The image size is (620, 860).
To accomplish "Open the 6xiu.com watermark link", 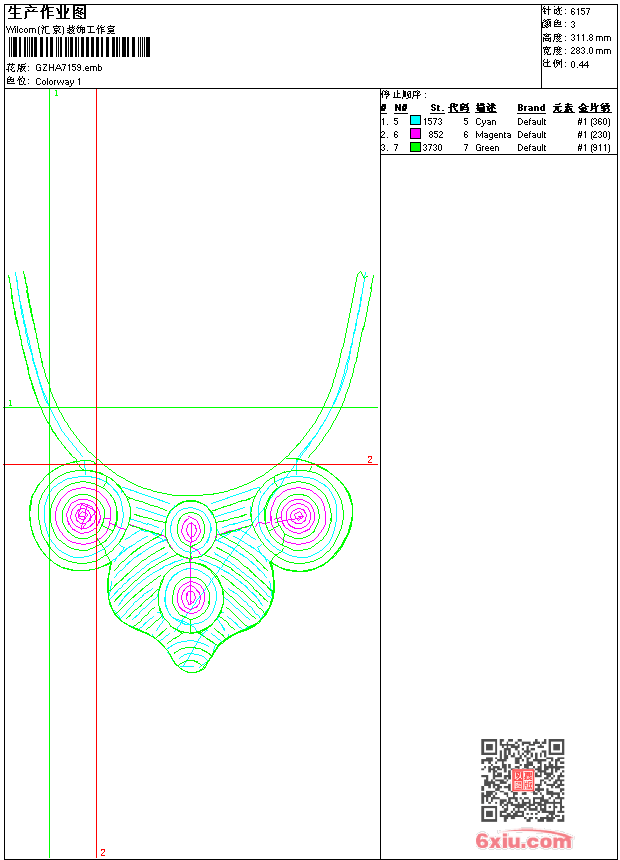I will [x=523, y=841].
